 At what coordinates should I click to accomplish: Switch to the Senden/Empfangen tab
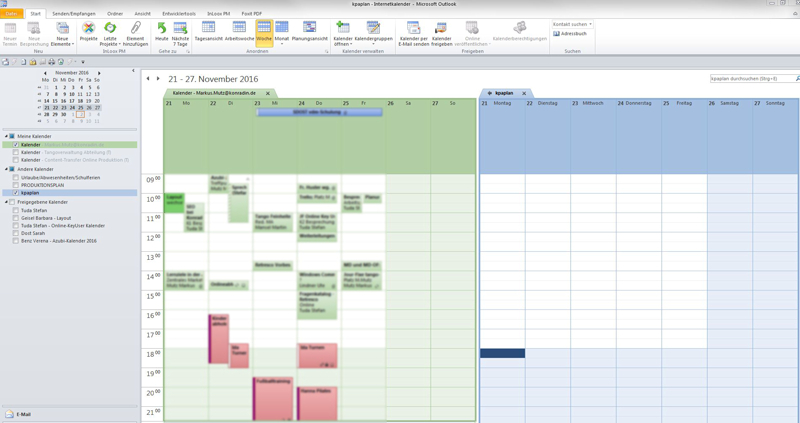(74, 14)
